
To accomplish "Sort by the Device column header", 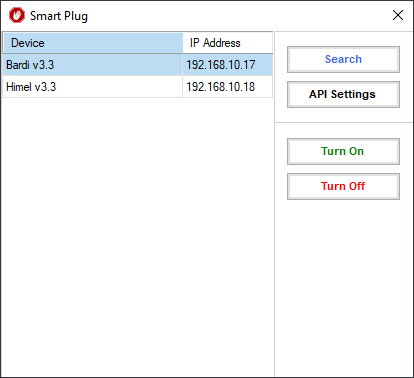I will click(x=93, y=43).
